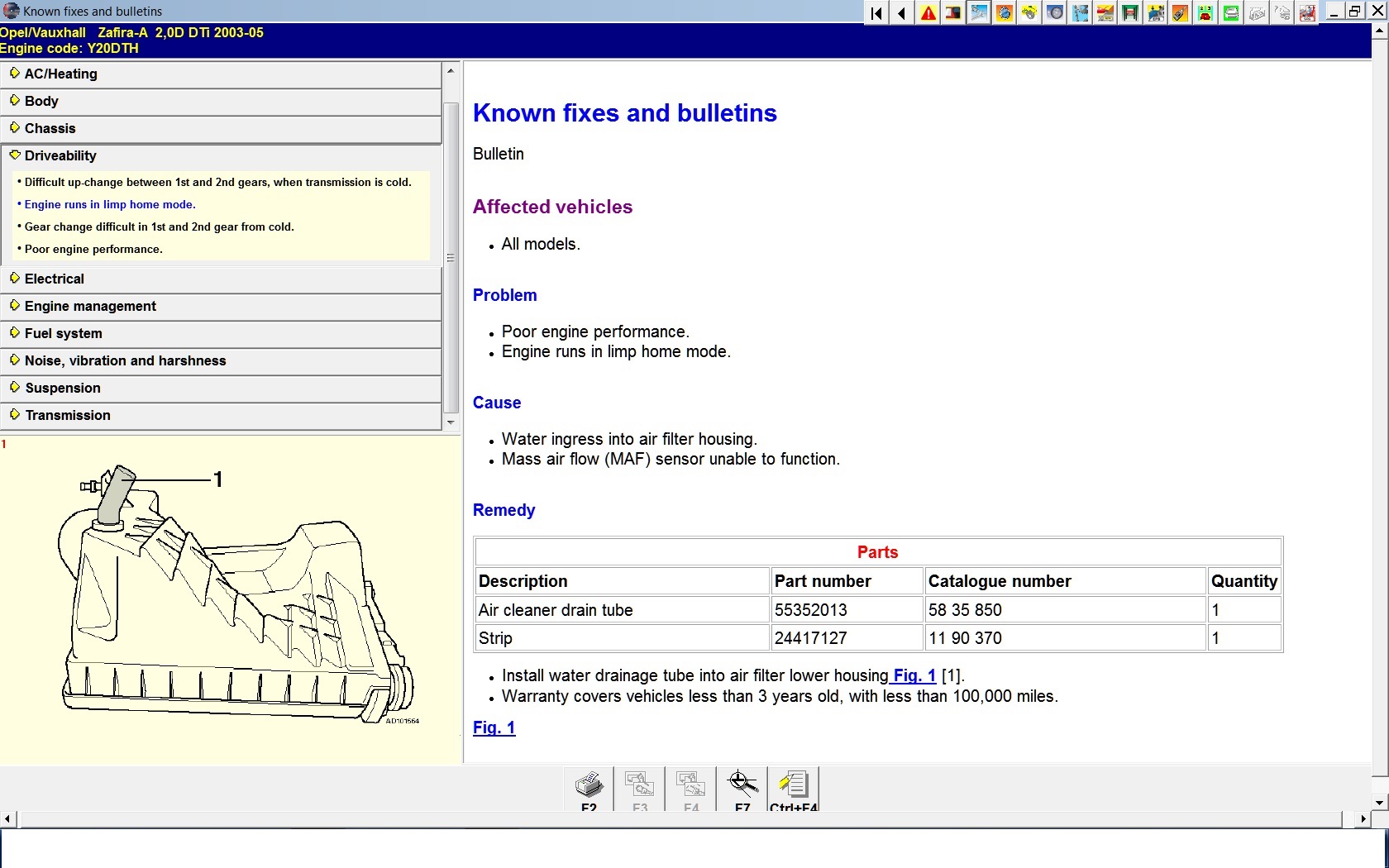This screenshot has width=1389, height=868.
Task: Click the green printer icon in top toolbar
Action: (x=1231, y=13)
